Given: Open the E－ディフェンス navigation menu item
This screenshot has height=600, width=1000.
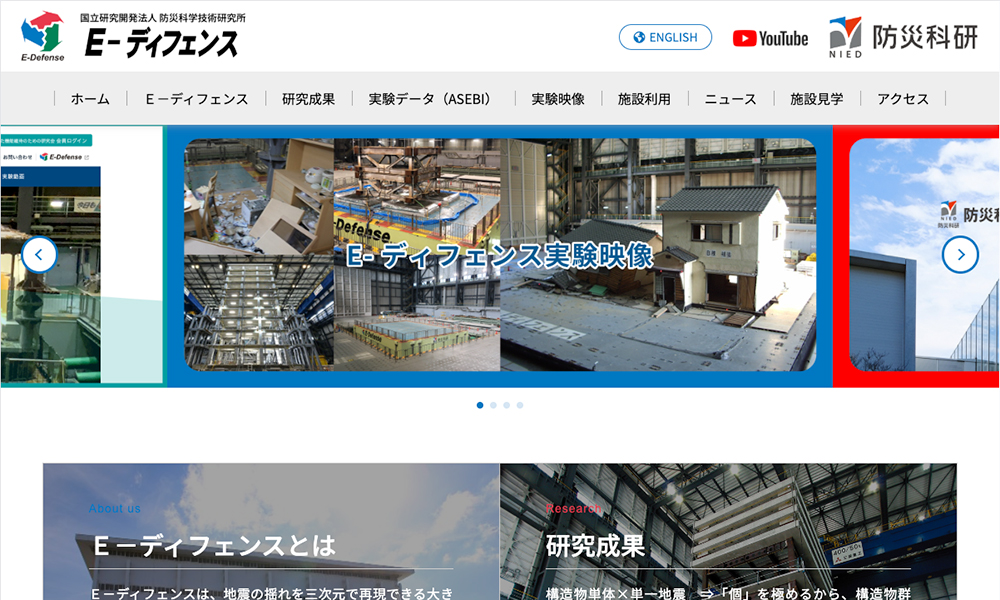Looking at the screenshot, I should 196,99.
